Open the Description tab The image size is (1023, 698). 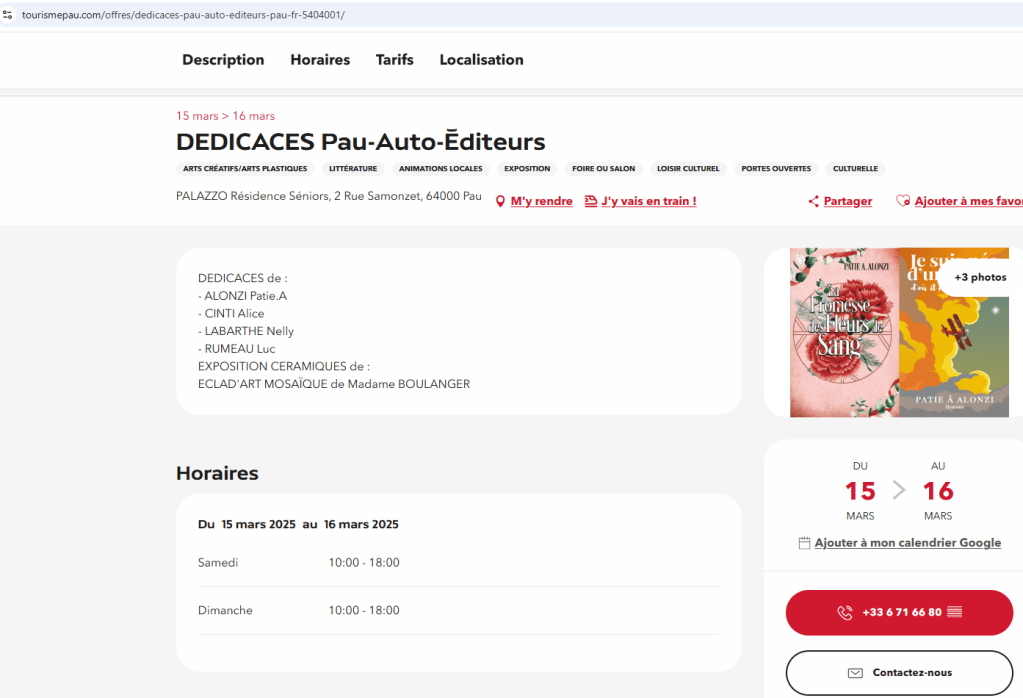(223, 60)
